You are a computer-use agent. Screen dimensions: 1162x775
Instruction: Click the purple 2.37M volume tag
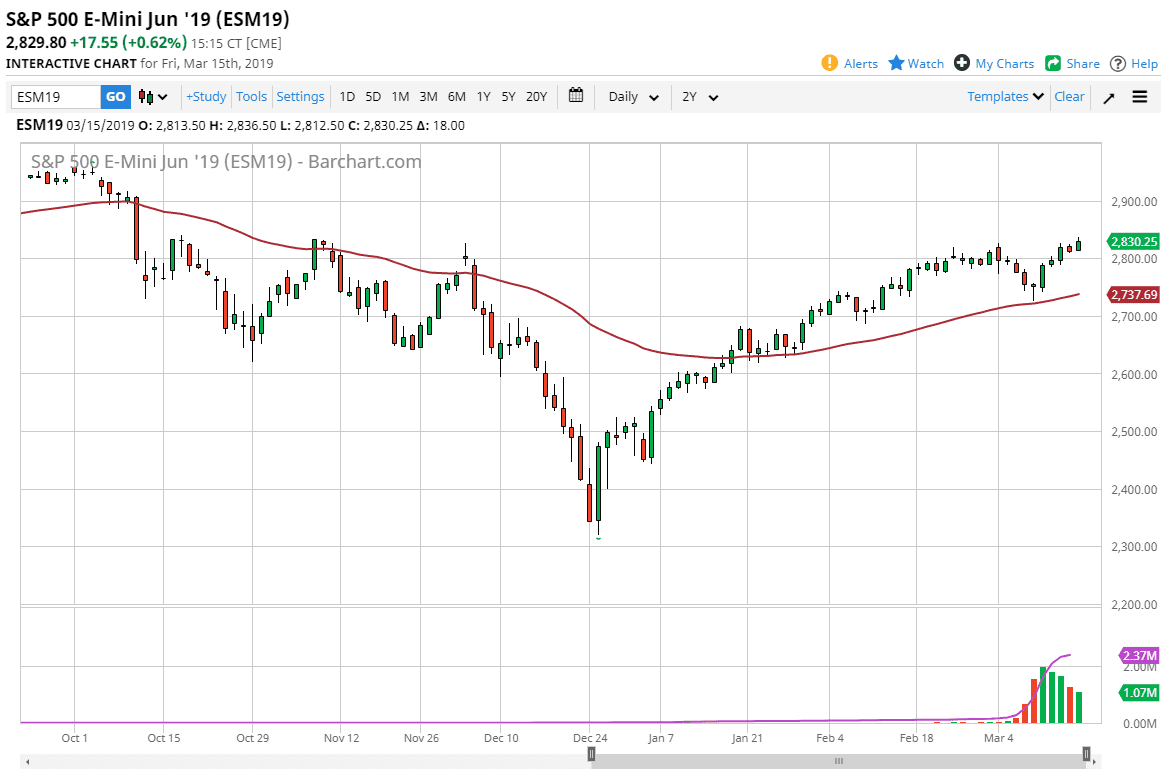(x=1138, y=656)
